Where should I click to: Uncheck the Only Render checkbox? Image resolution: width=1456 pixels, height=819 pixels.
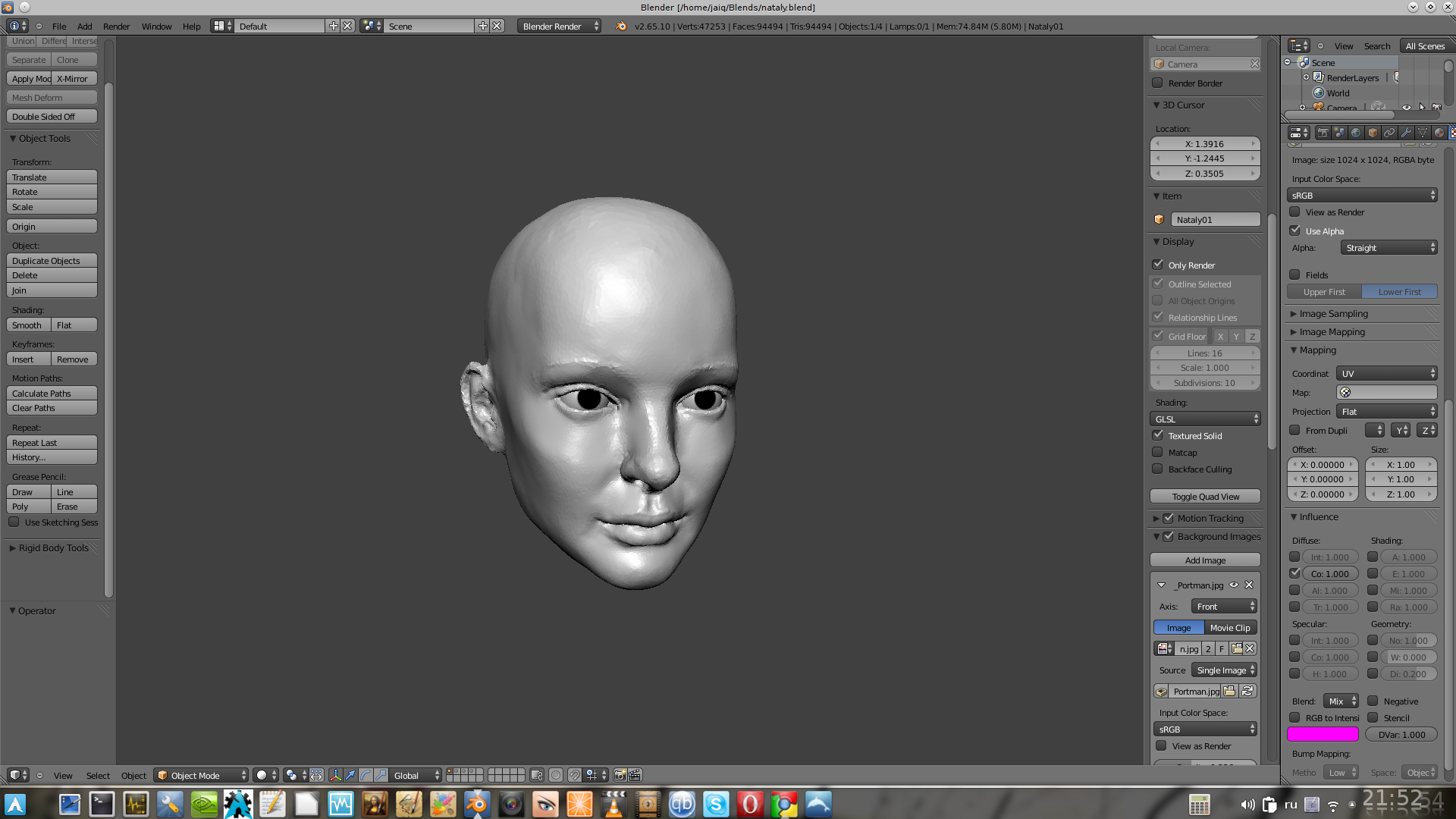coord(1158,265)
